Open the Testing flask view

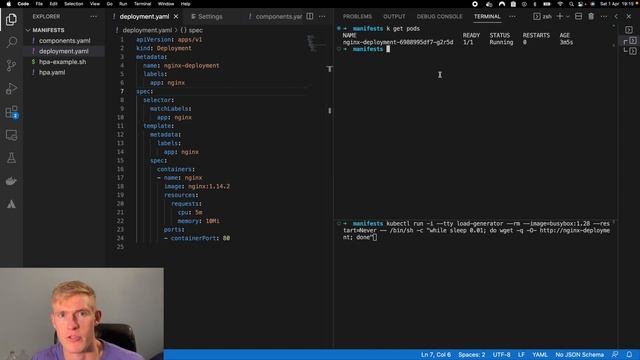click(11, 158)
